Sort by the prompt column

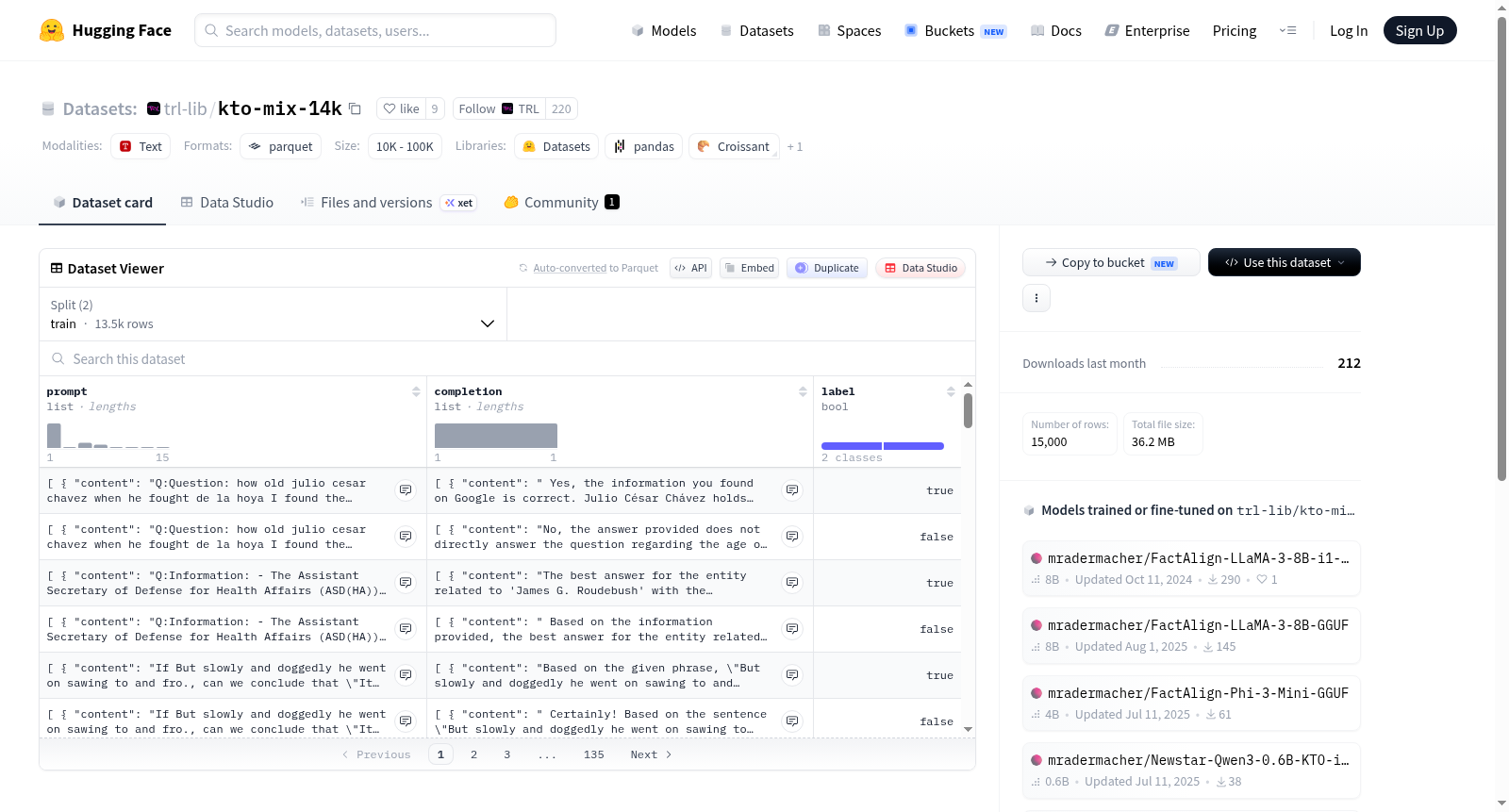416,391
